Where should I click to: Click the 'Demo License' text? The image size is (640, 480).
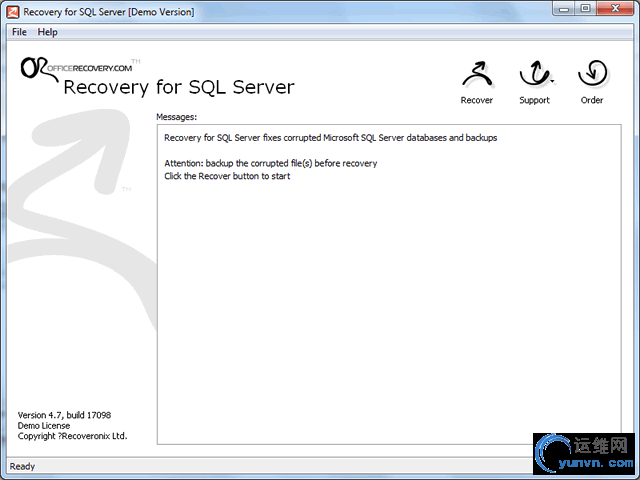[x=44, y=426]
